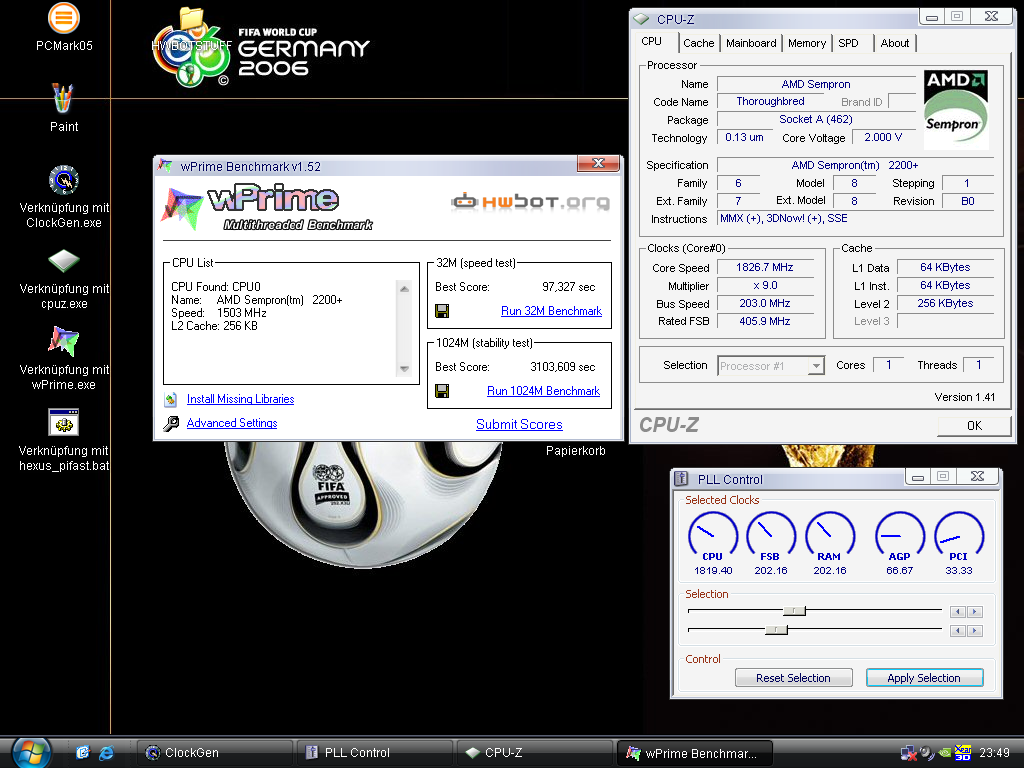The image size is (1024, 768).
Task: Click the save icon under 1024M score
Action: (x=442, y=391)
